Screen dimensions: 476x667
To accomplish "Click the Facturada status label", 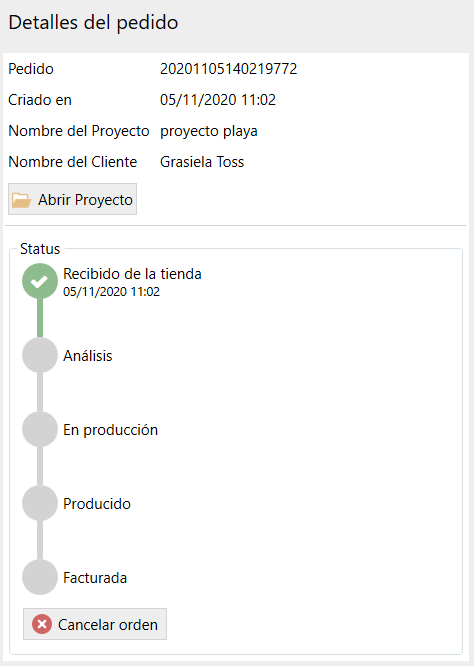I will pyautogui.click(x=95, y=578).
